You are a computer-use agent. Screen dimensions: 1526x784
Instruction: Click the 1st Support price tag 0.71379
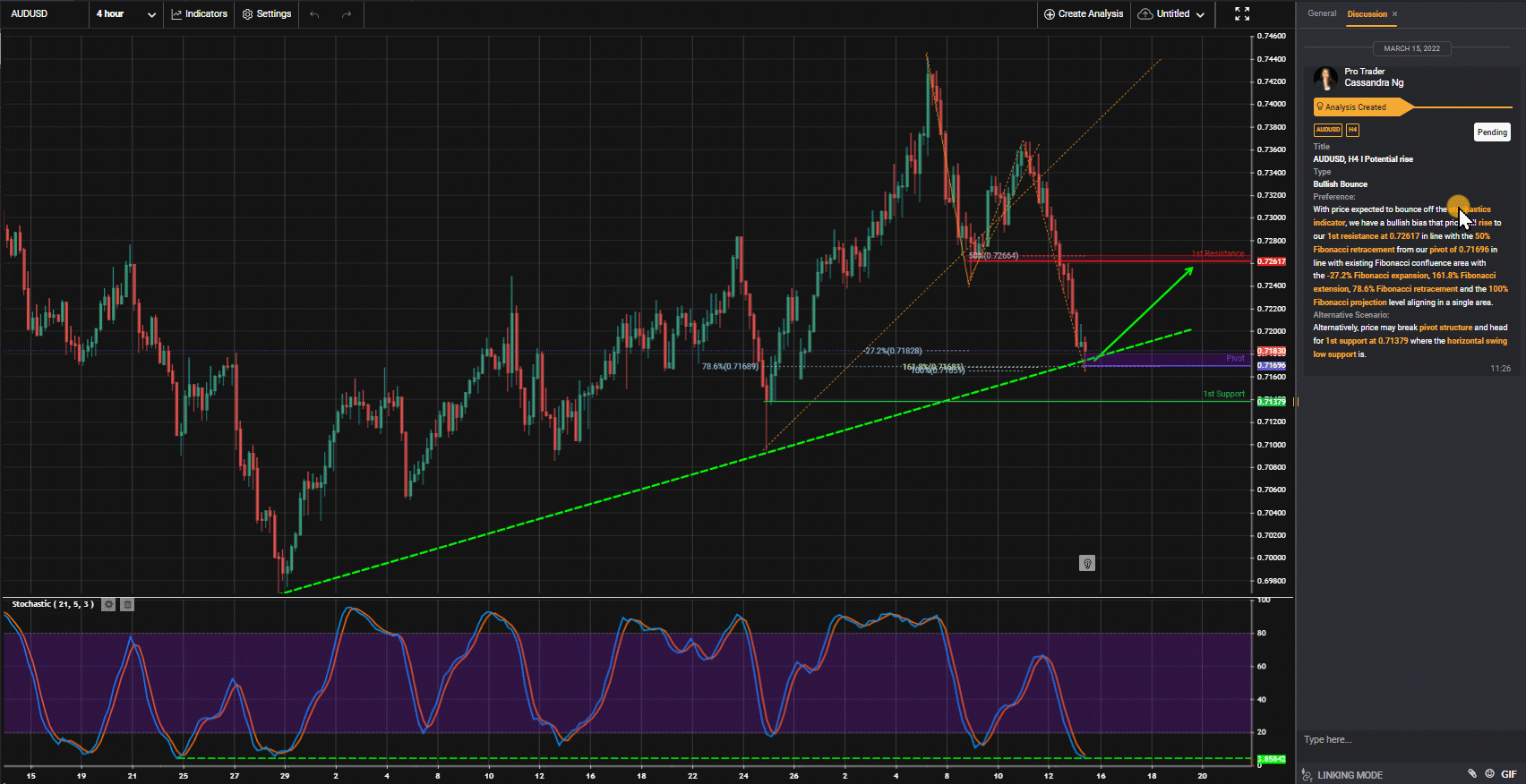1272,402
